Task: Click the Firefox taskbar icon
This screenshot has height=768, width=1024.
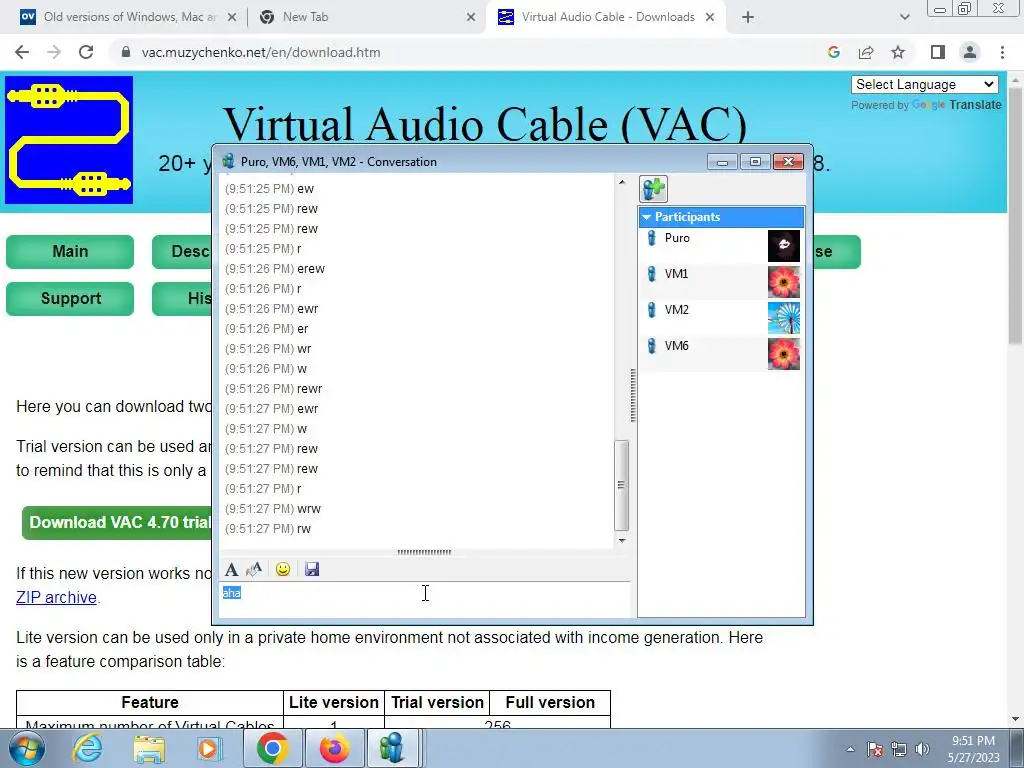Action: [334, 748]
